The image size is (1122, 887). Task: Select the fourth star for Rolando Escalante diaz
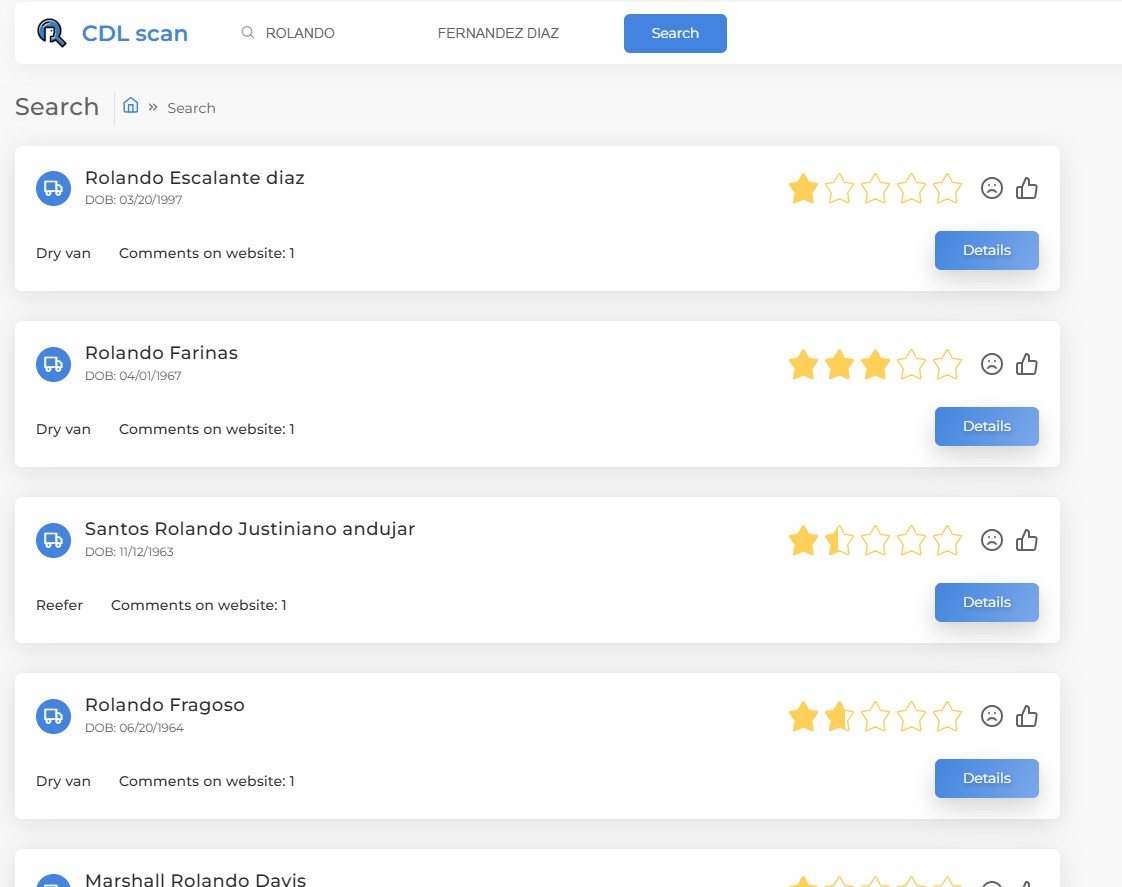click(x=911, y=189)
